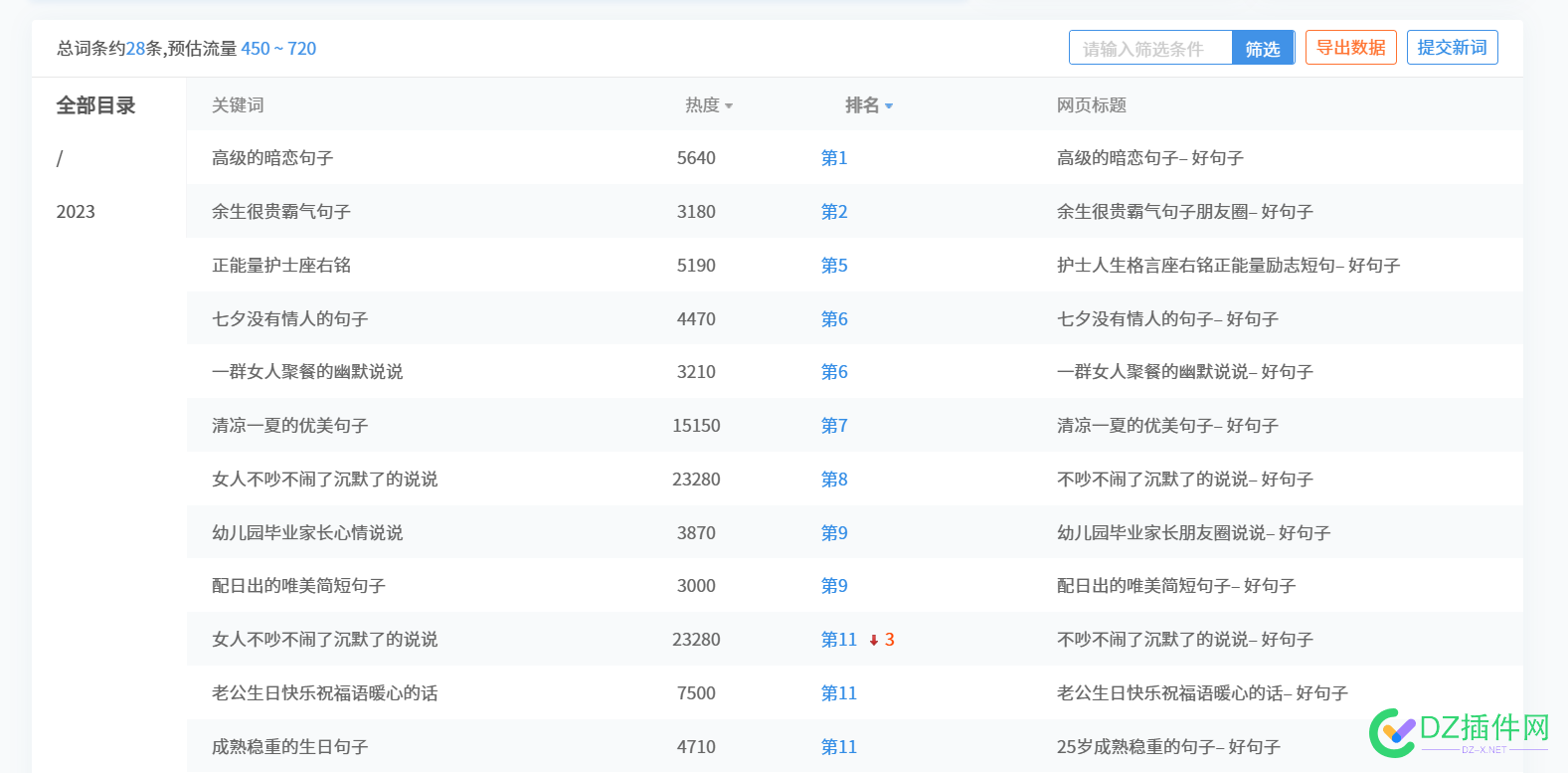
Task: Open keyword 成熟稳重的生日句子
Action: pos(290,747)
